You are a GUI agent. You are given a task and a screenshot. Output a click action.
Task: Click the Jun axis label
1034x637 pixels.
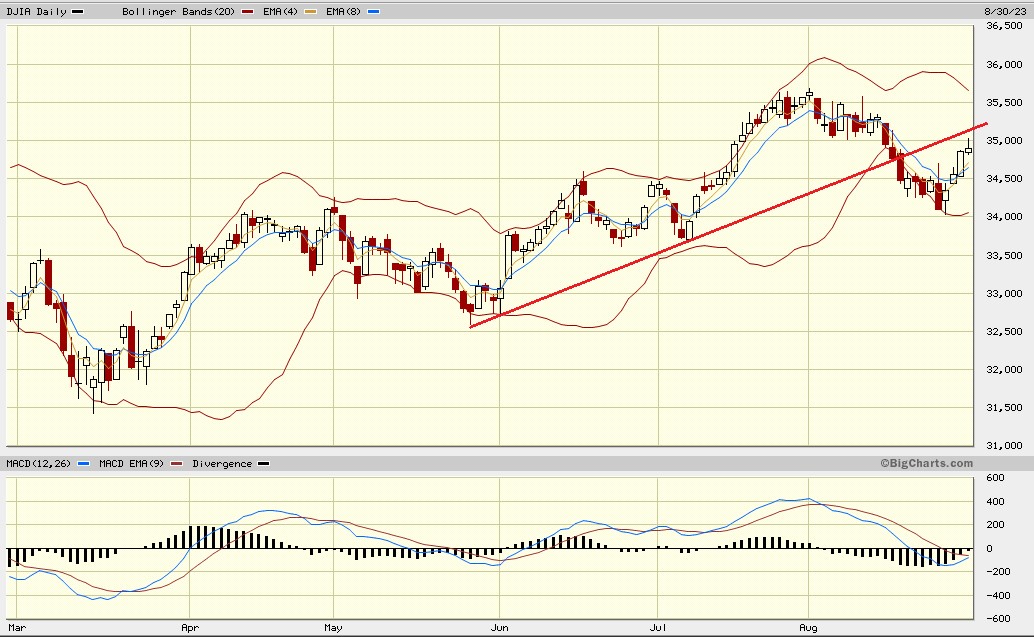point(500,627)
